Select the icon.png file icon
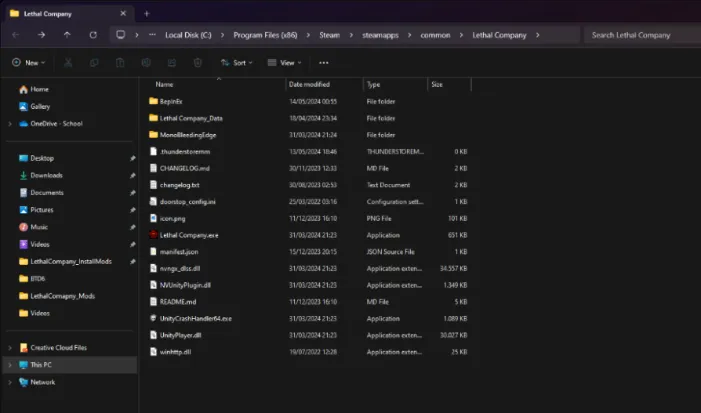 click(x=153, y=218)
